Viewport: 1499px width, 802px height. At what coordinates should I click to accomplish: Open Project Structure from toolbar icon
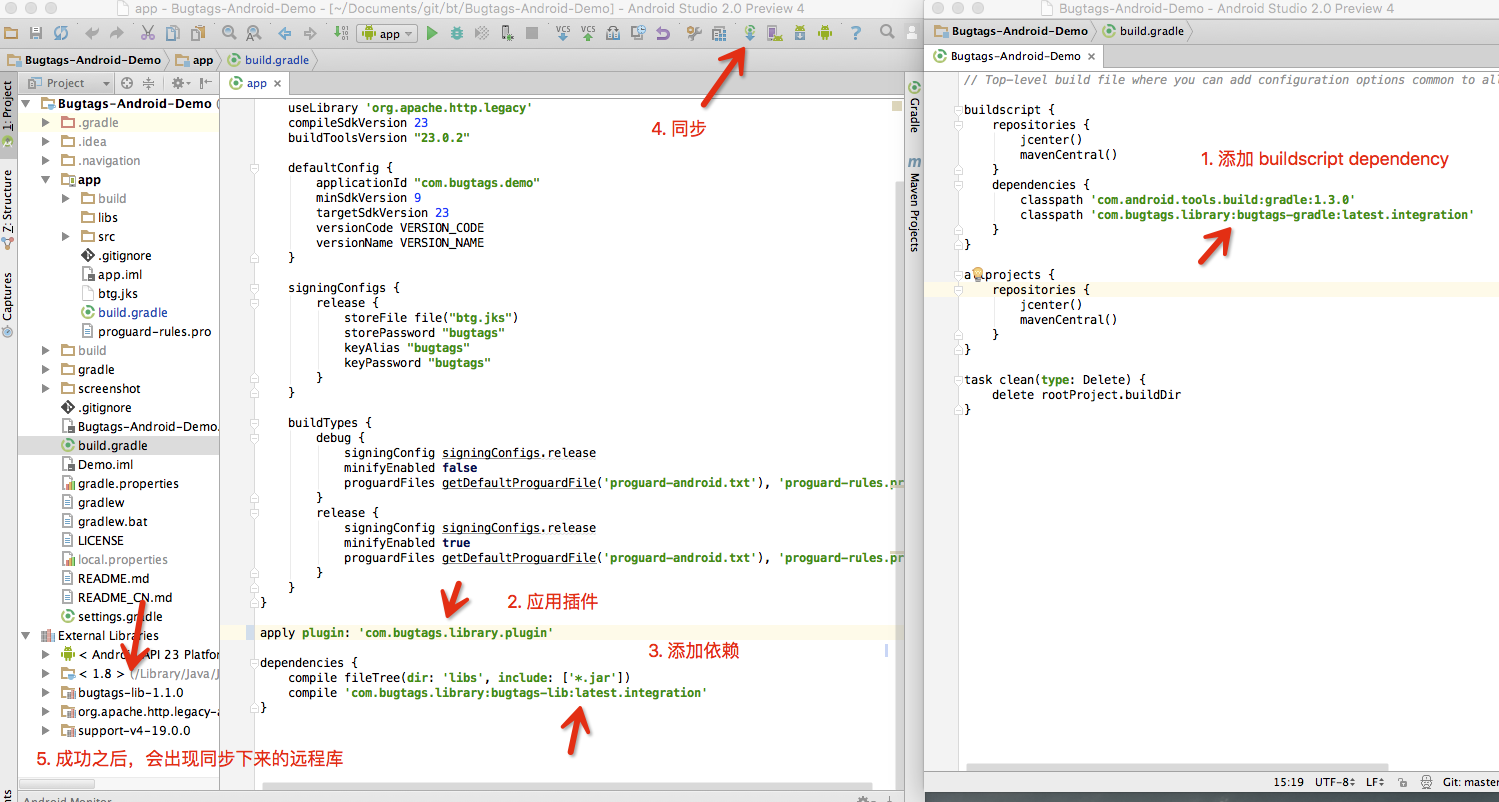click(x=718, y=33)
